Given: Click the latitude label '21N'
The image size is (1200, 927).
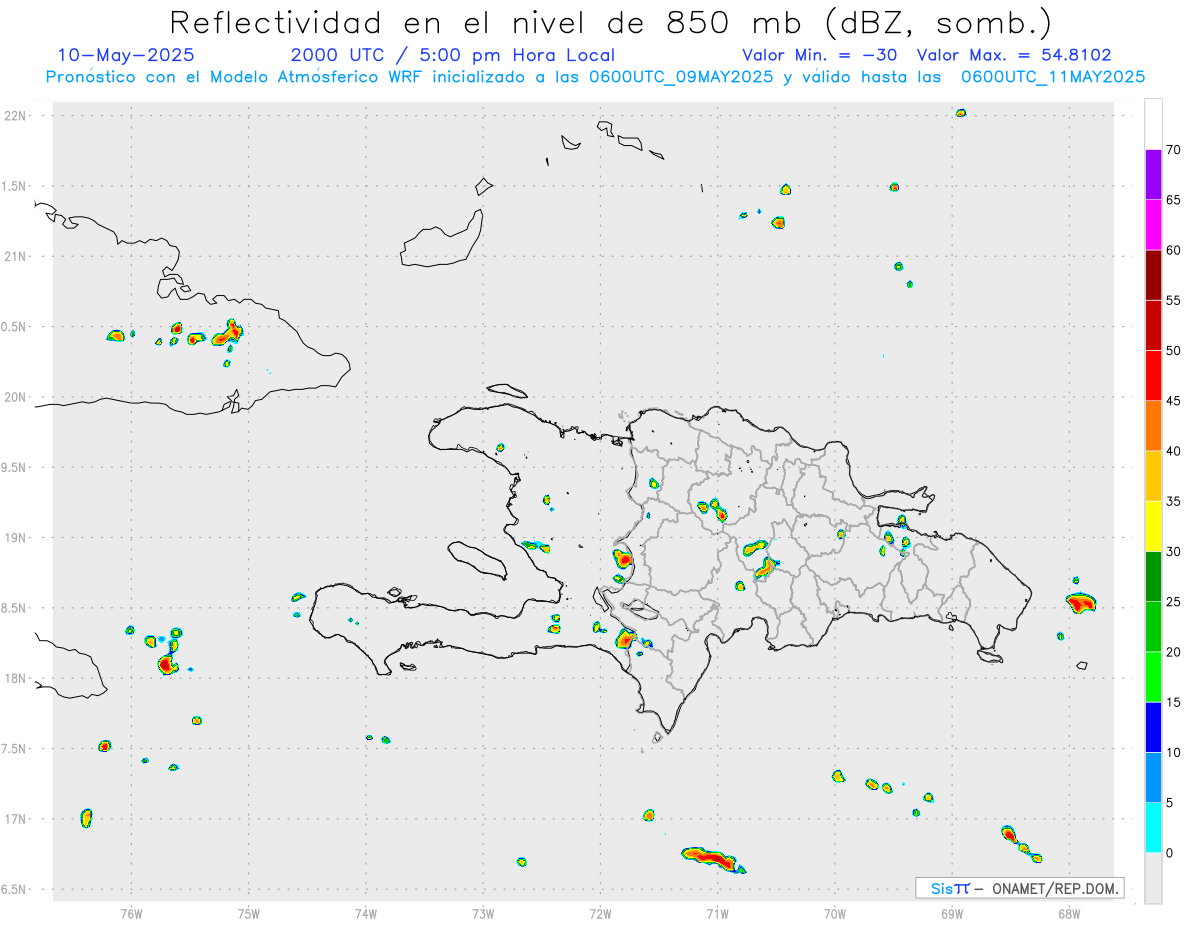Looking at the screenshot, I should 17,256.
